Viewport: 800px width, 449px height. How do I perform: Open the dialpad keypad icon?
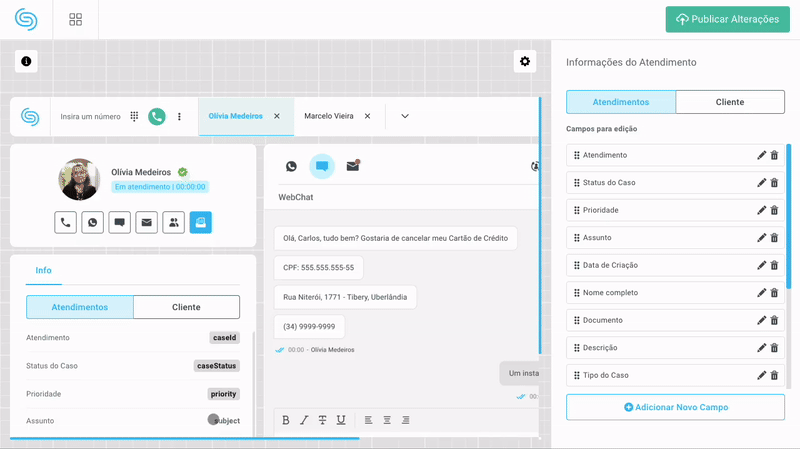click(x=134, y=116)
